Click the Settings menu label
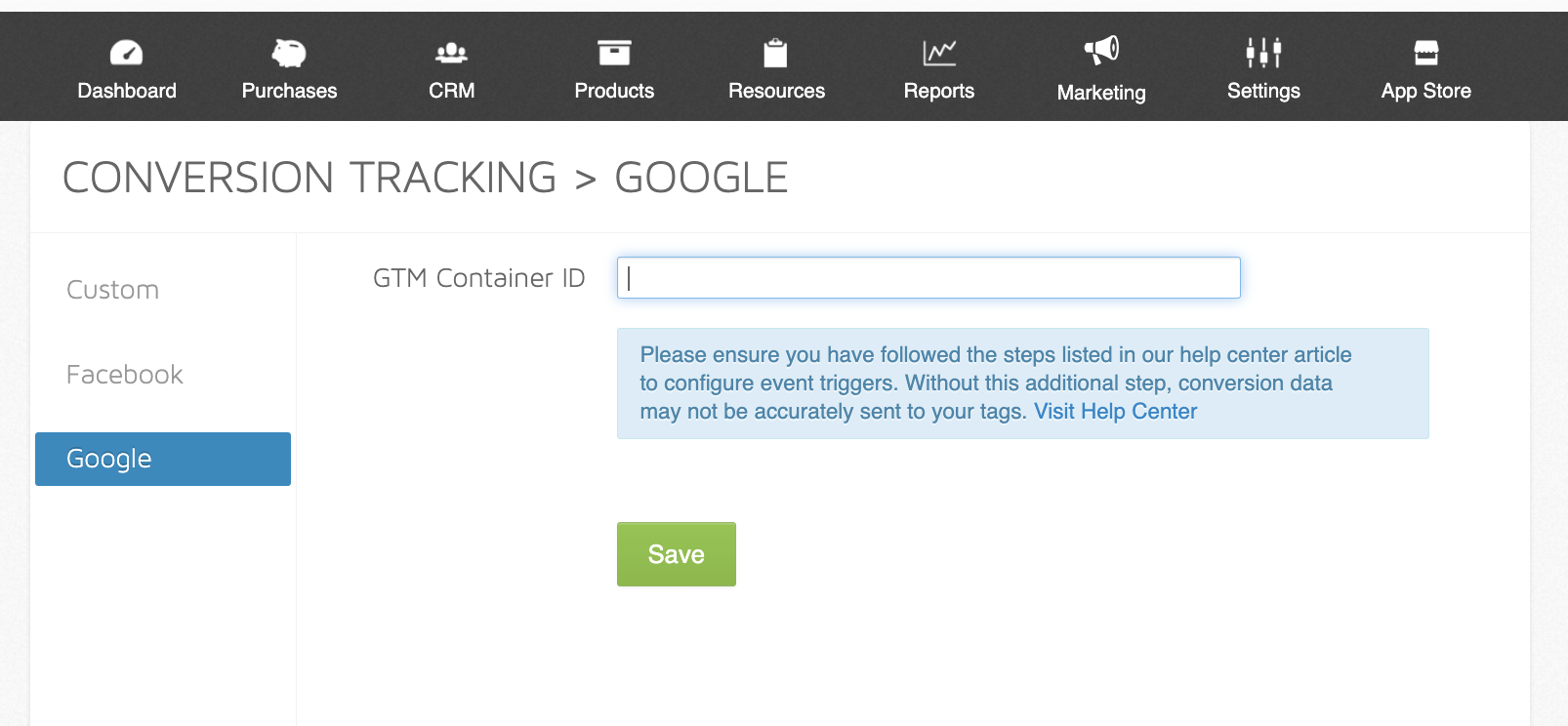Viewport: 1568px width, 726px height. coord(1263,91)
